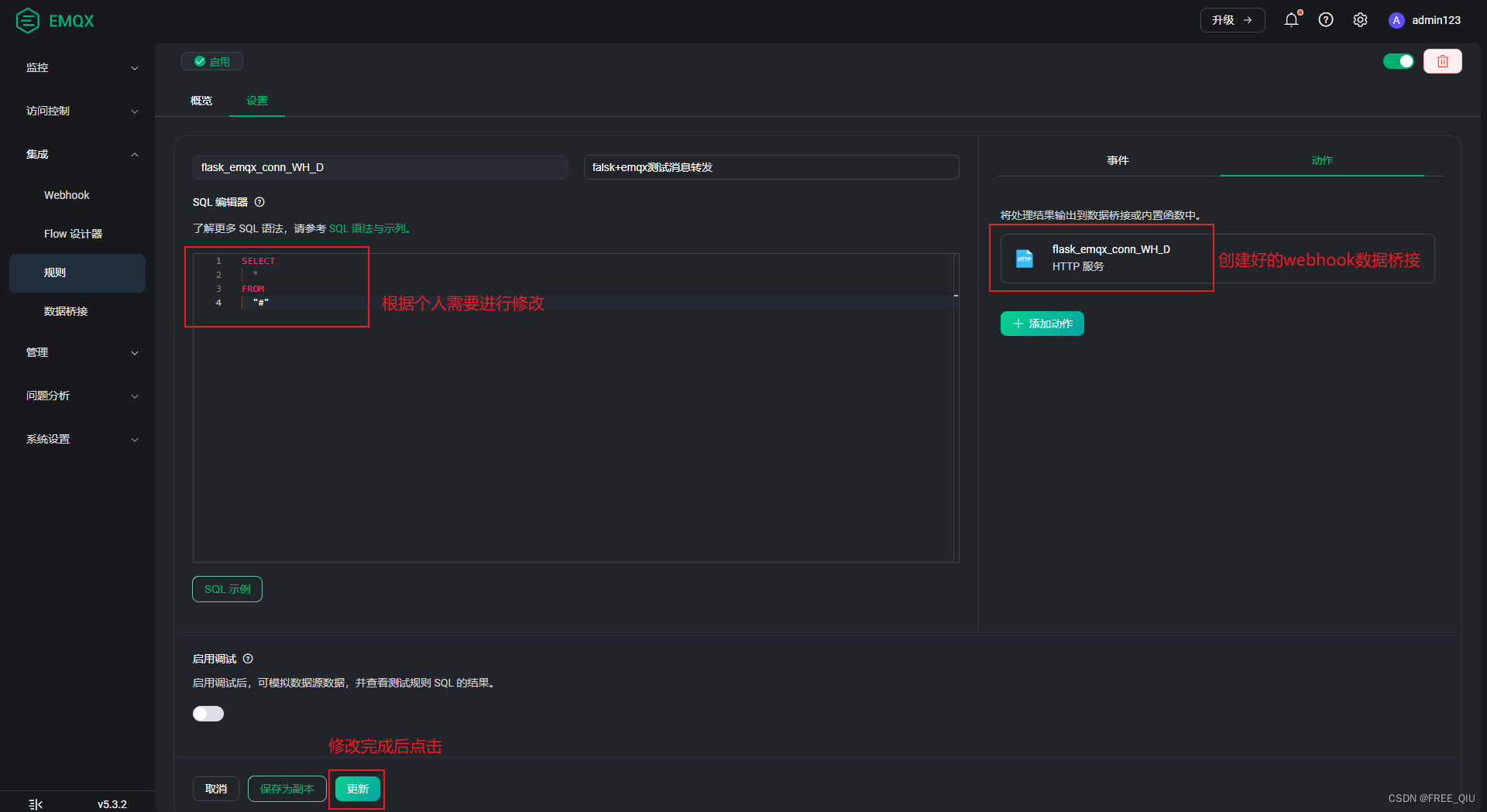Viewport: 1487px width, 812px height.
Task: Switch to the 设置 tab
Action: coord(257,101)
